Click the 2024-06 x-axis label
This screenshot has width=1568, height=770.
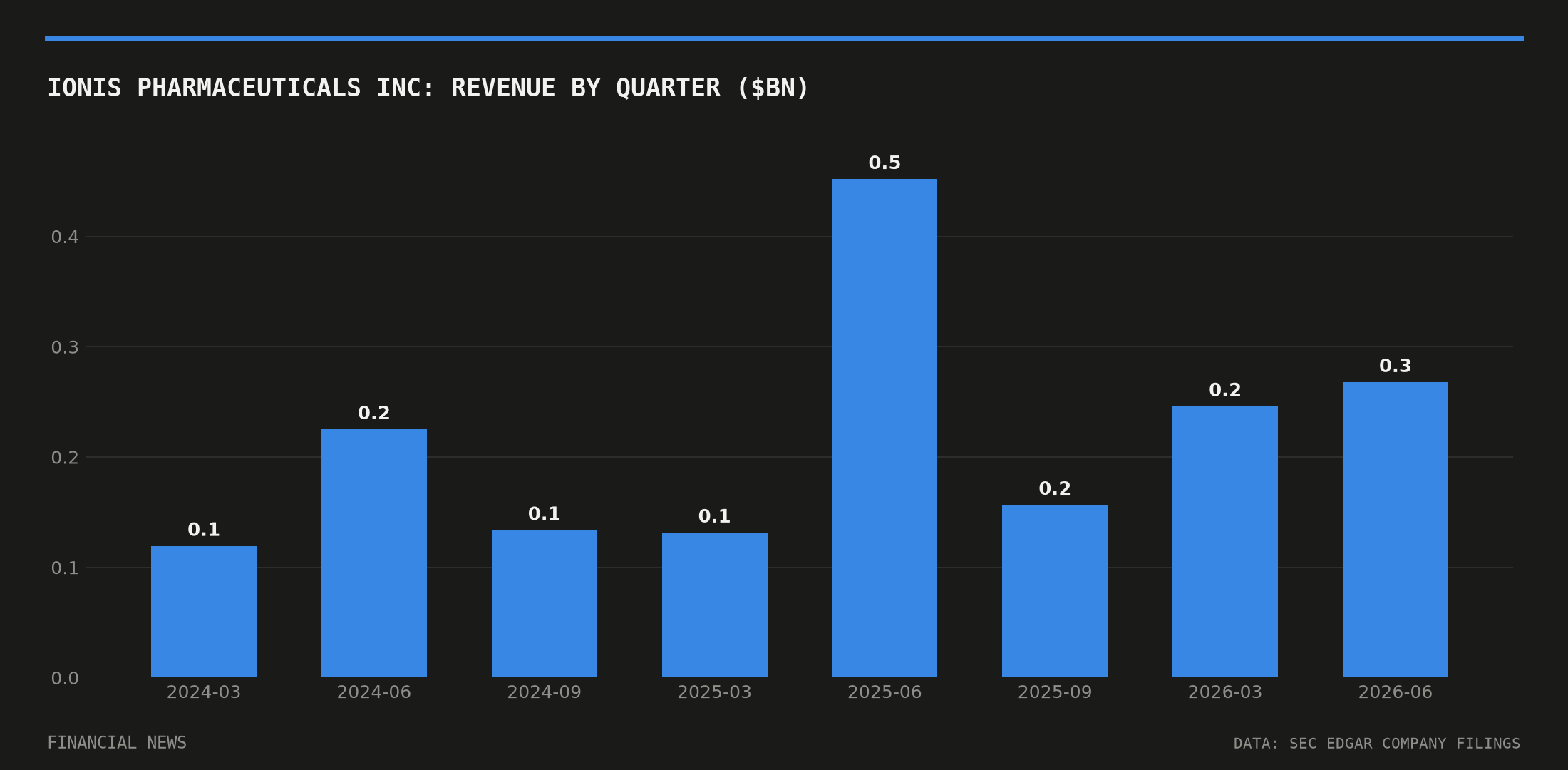[x=374, y=692]
